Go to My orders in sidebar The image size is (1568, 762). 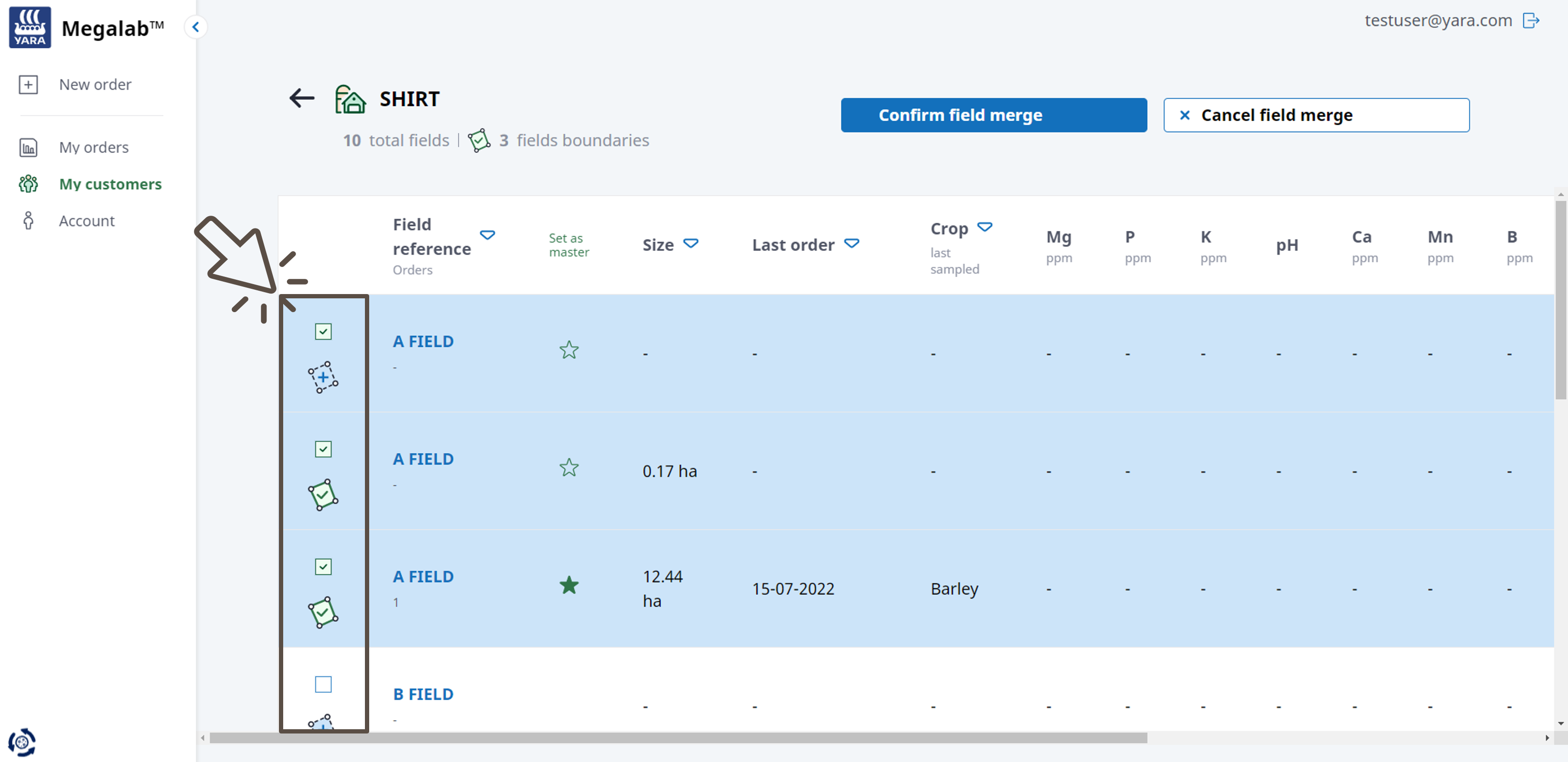(94, 147)
